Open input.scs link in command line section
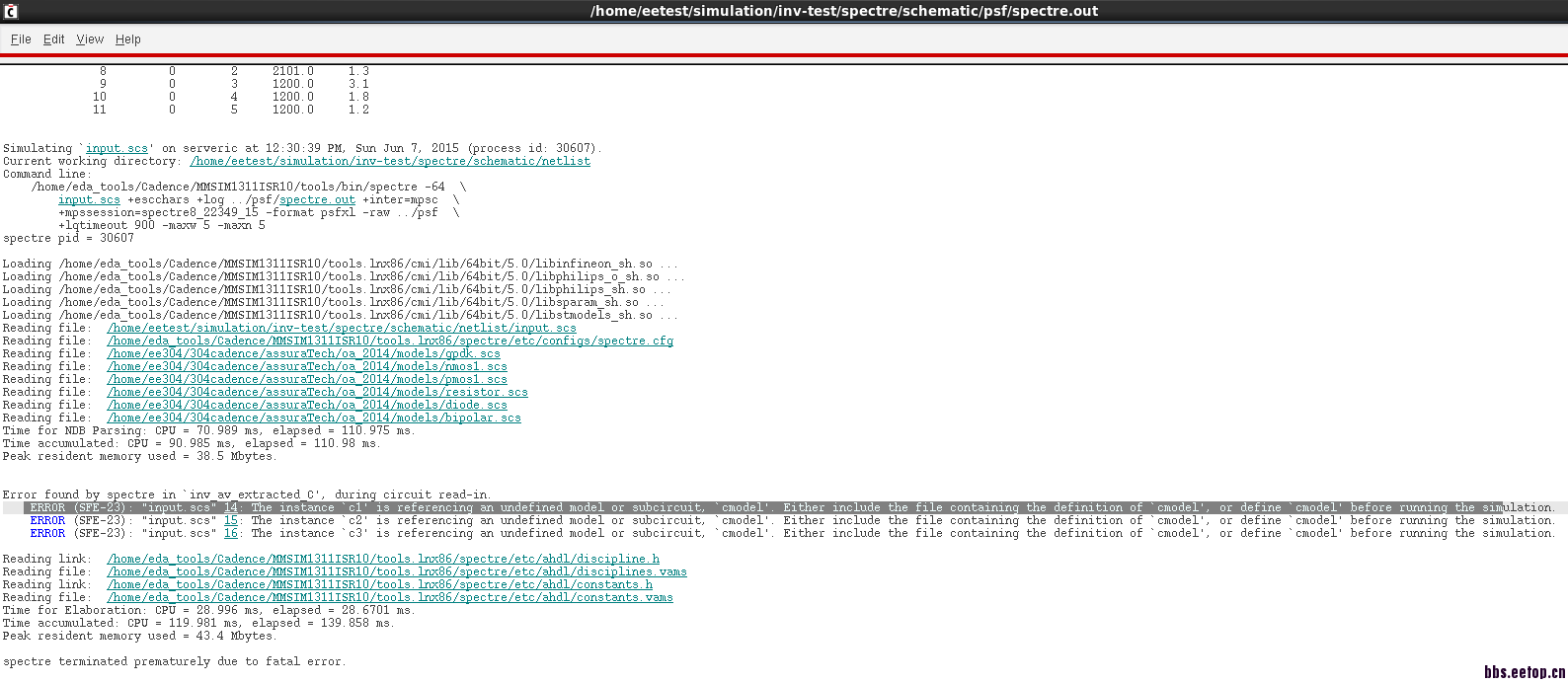The height and width of the screenshot is (684, 1568). coord(89,199)
